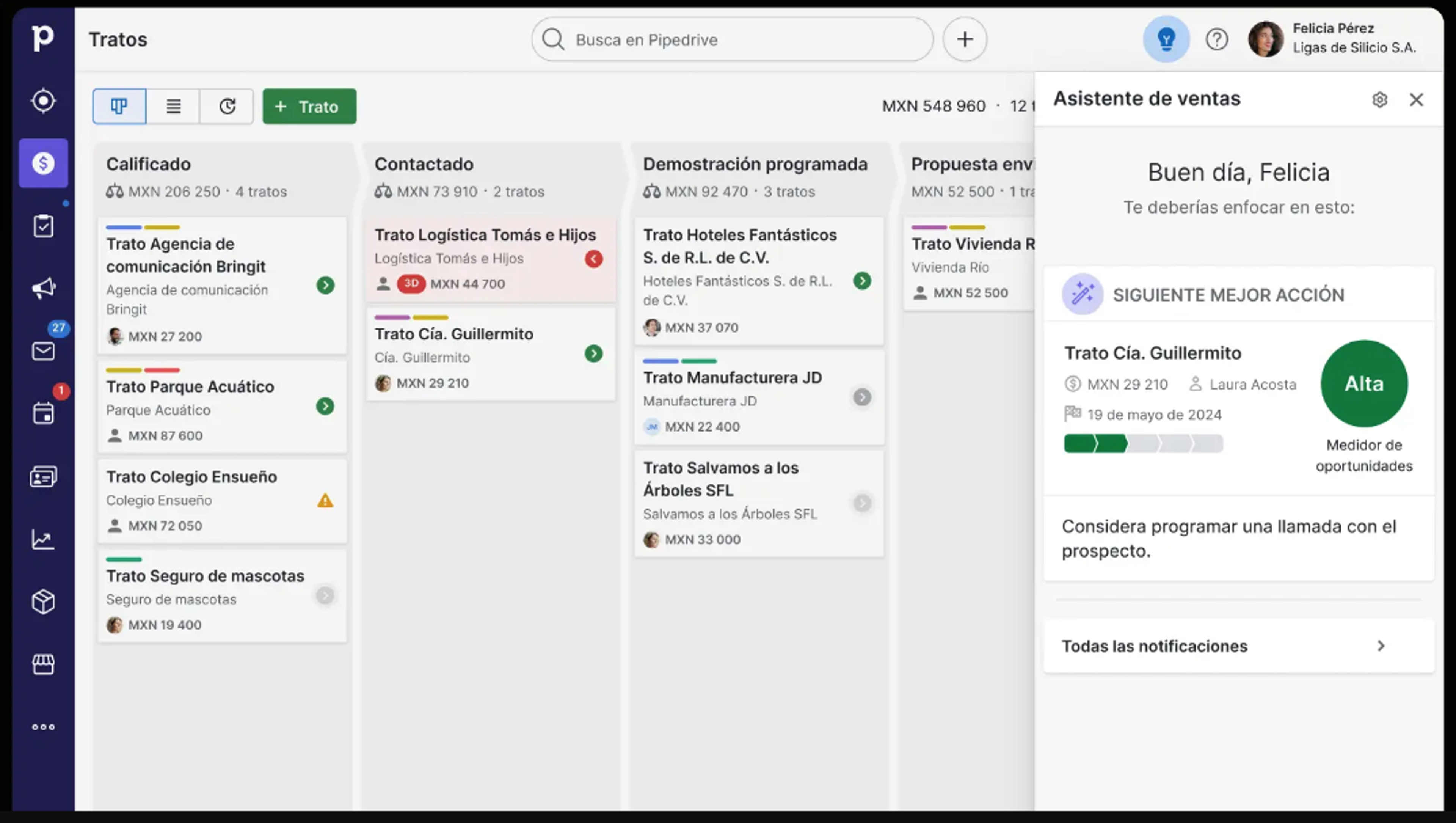Click the Demostración programada column header
This screenshot has width=1456, height=823.
point(755,164)
